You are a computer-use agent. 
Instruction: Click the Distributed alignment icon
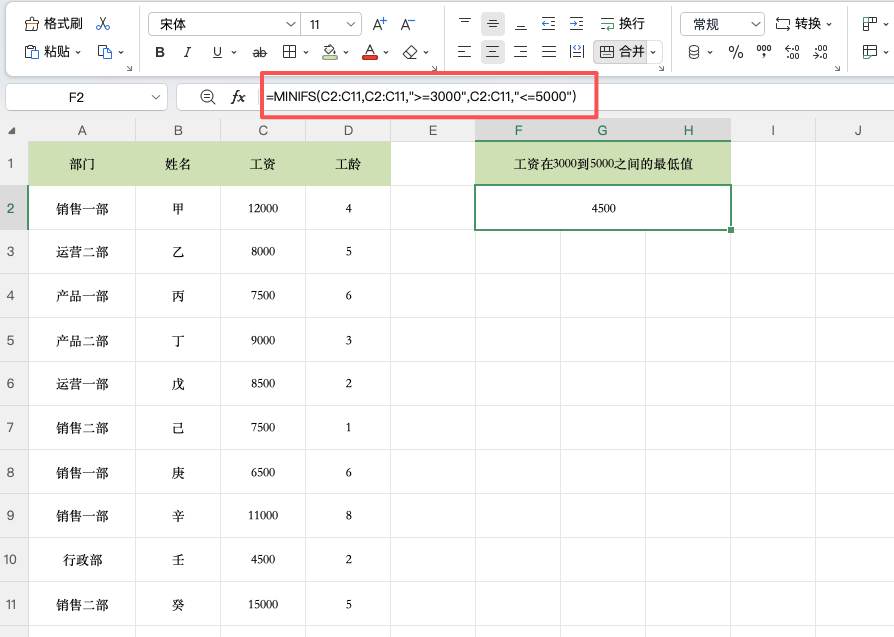[x=577, y=52]
